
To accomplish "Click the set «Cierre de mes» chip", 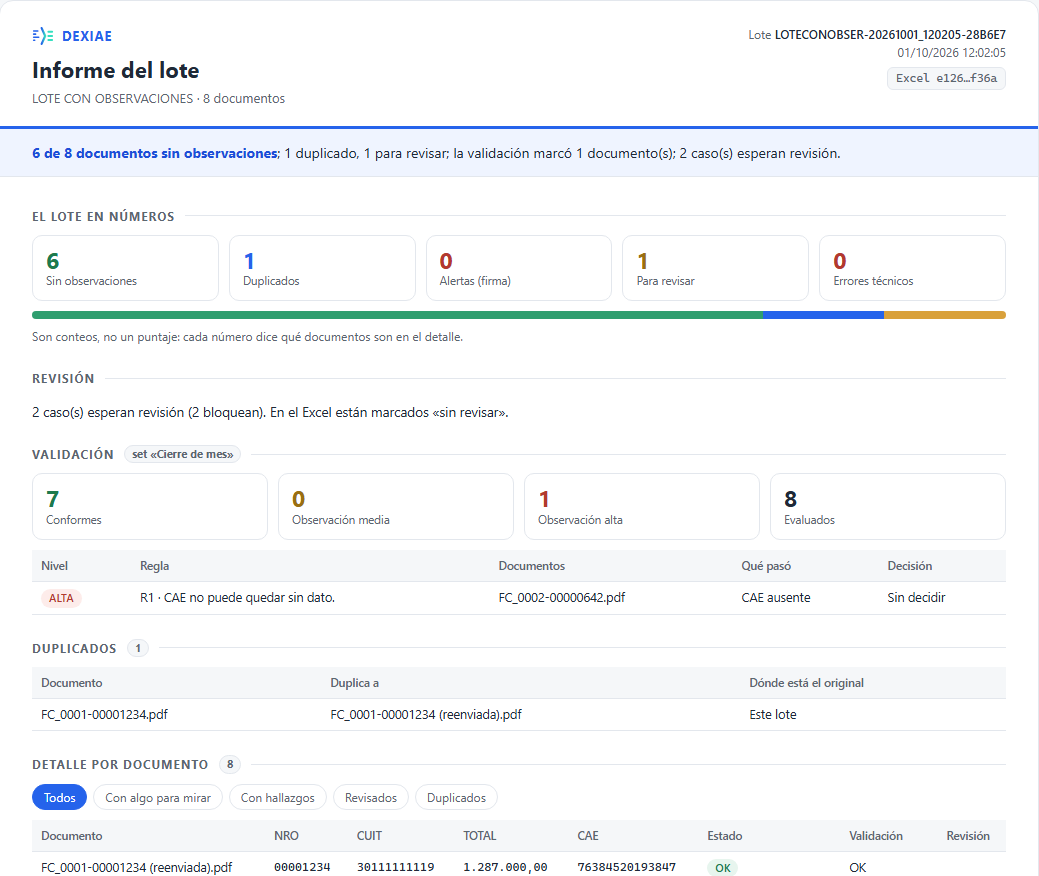I will coord(182,455).
